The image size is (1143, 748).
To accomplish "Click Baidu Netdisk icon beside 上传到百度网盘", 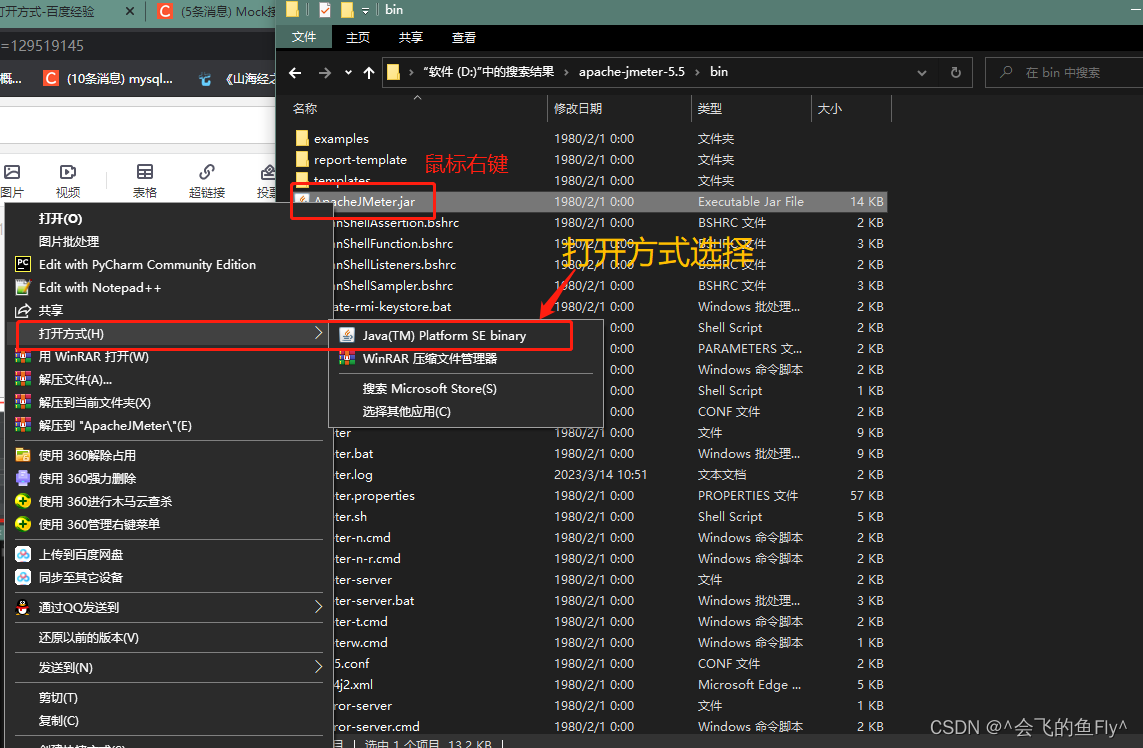I will pos(23,554).
